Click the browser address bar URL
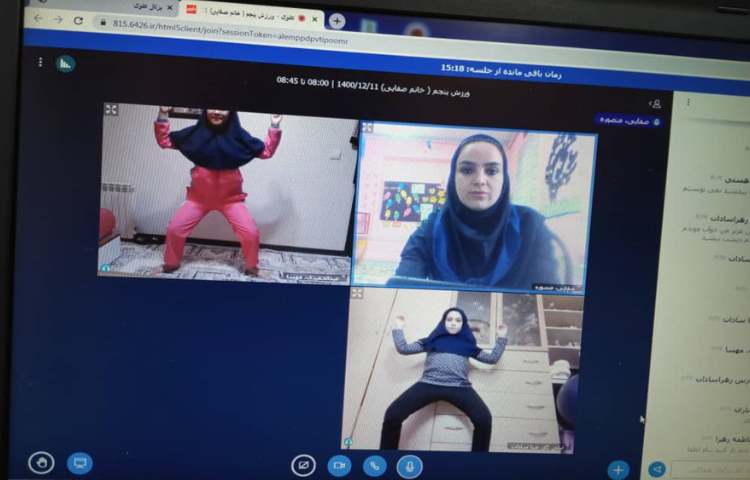Image resolution: width=750 pixels, height=480 pixels. [231, 31]
